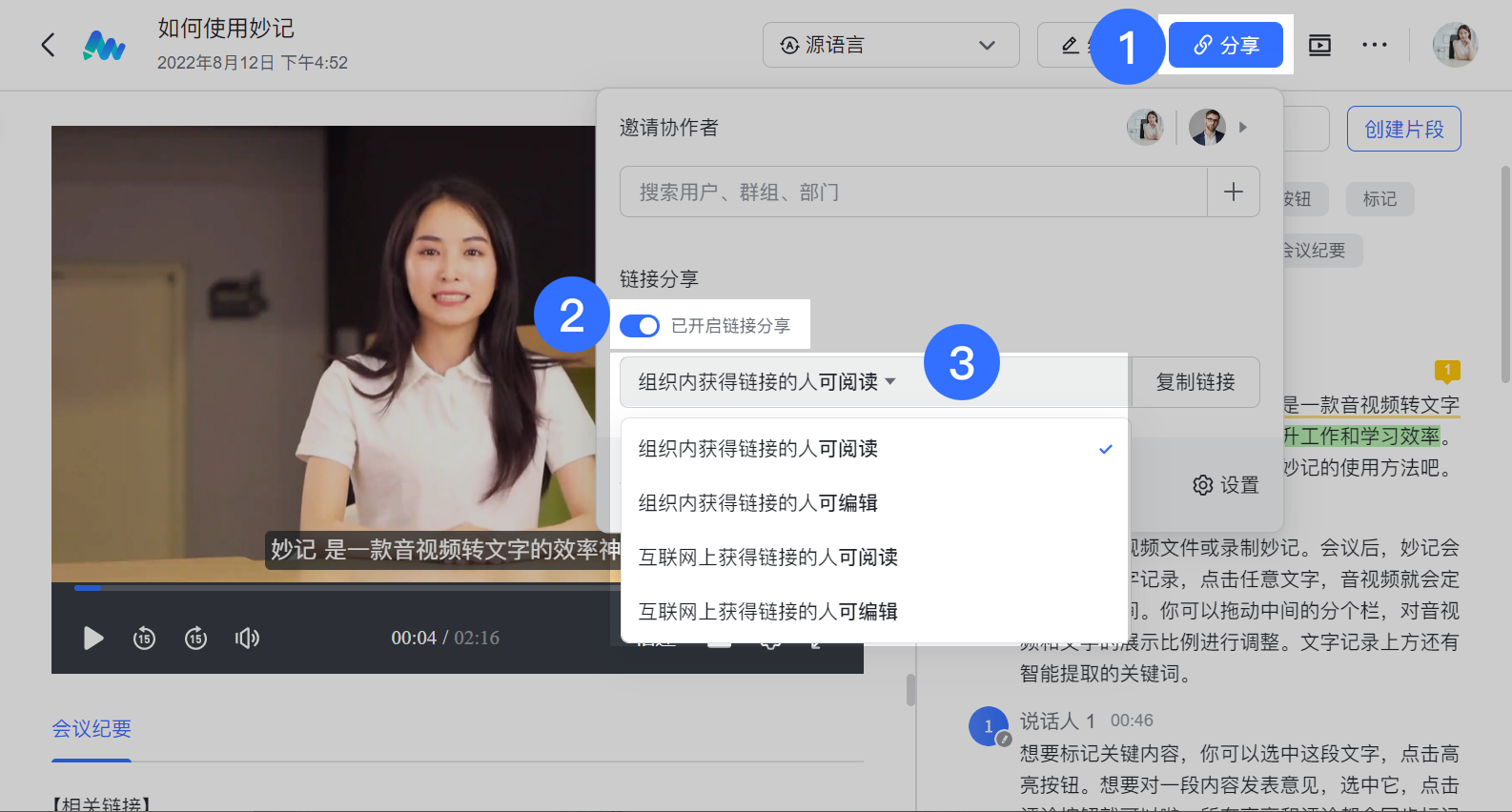The height and width of the screenshot is (812, 1512).
Task: Select 组织内获得链接的人可阅读 option
Action: click(874, 449)
